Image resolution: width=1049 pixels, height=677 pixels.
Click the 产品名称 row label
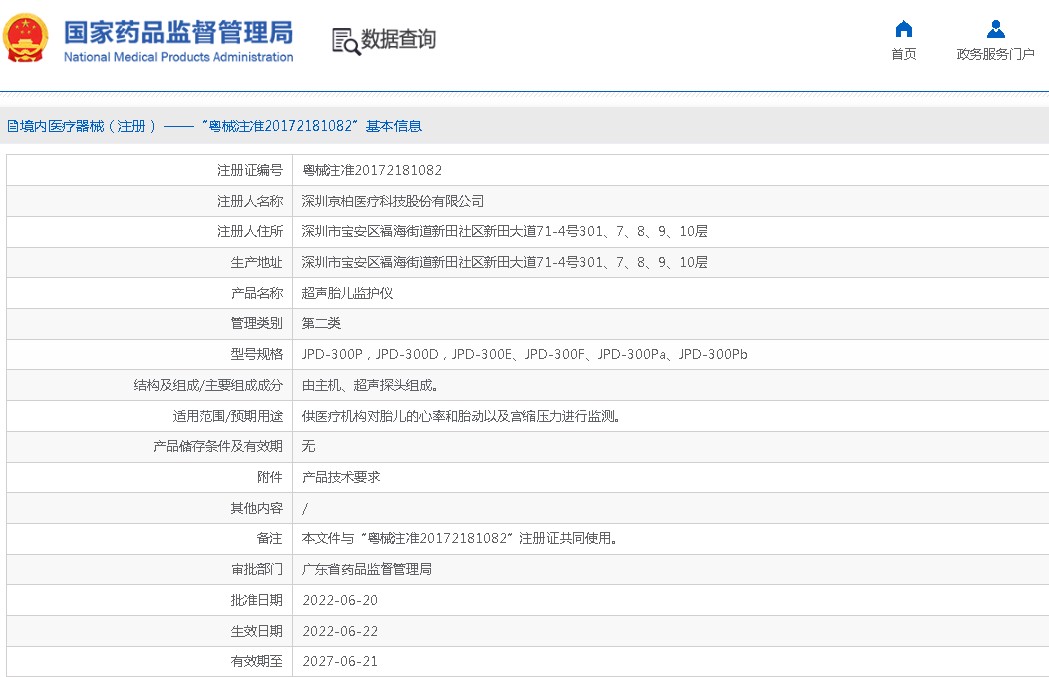click(x=256, y=293)
